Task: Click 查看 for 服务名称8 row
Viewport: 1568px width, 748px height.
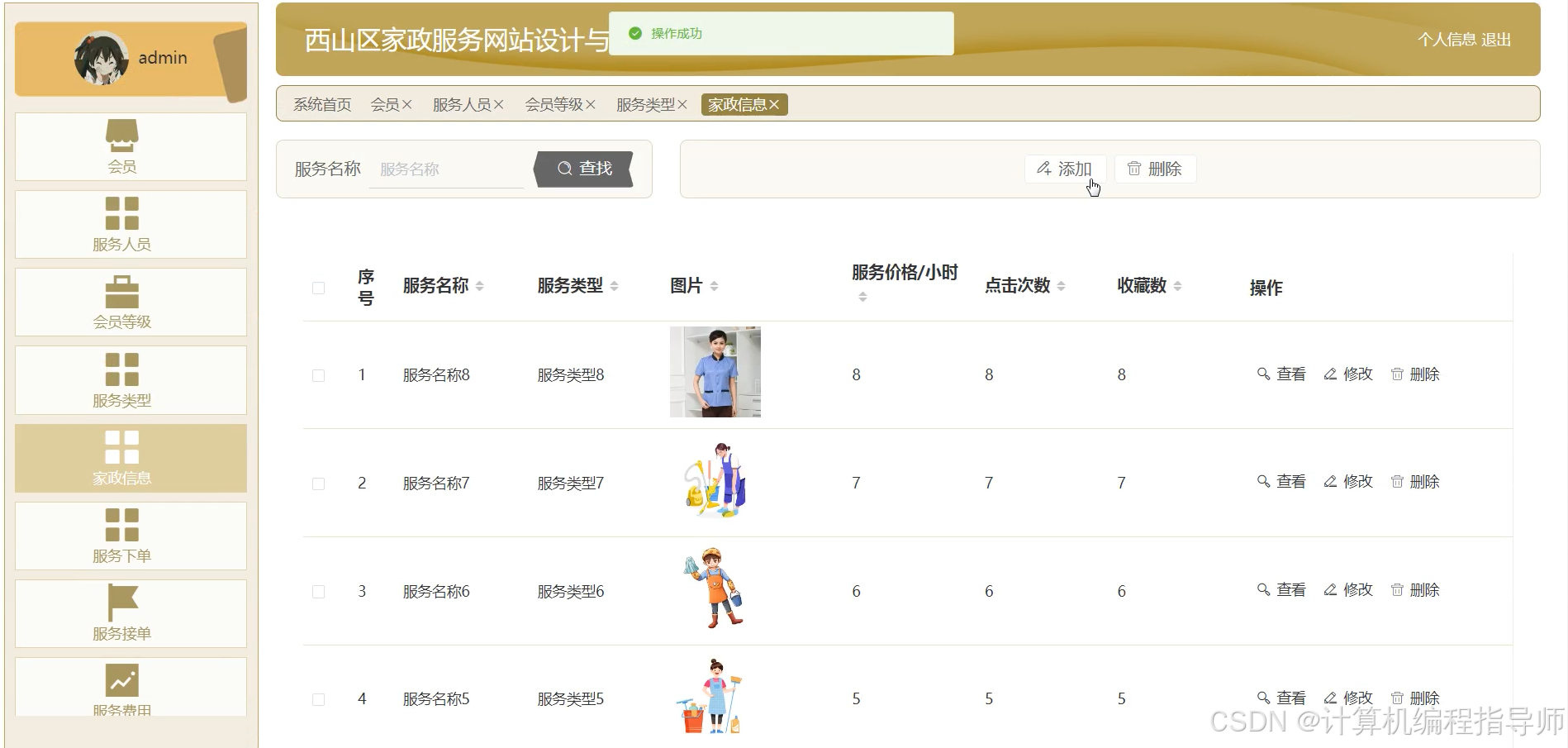Action: click(1281, 374)
